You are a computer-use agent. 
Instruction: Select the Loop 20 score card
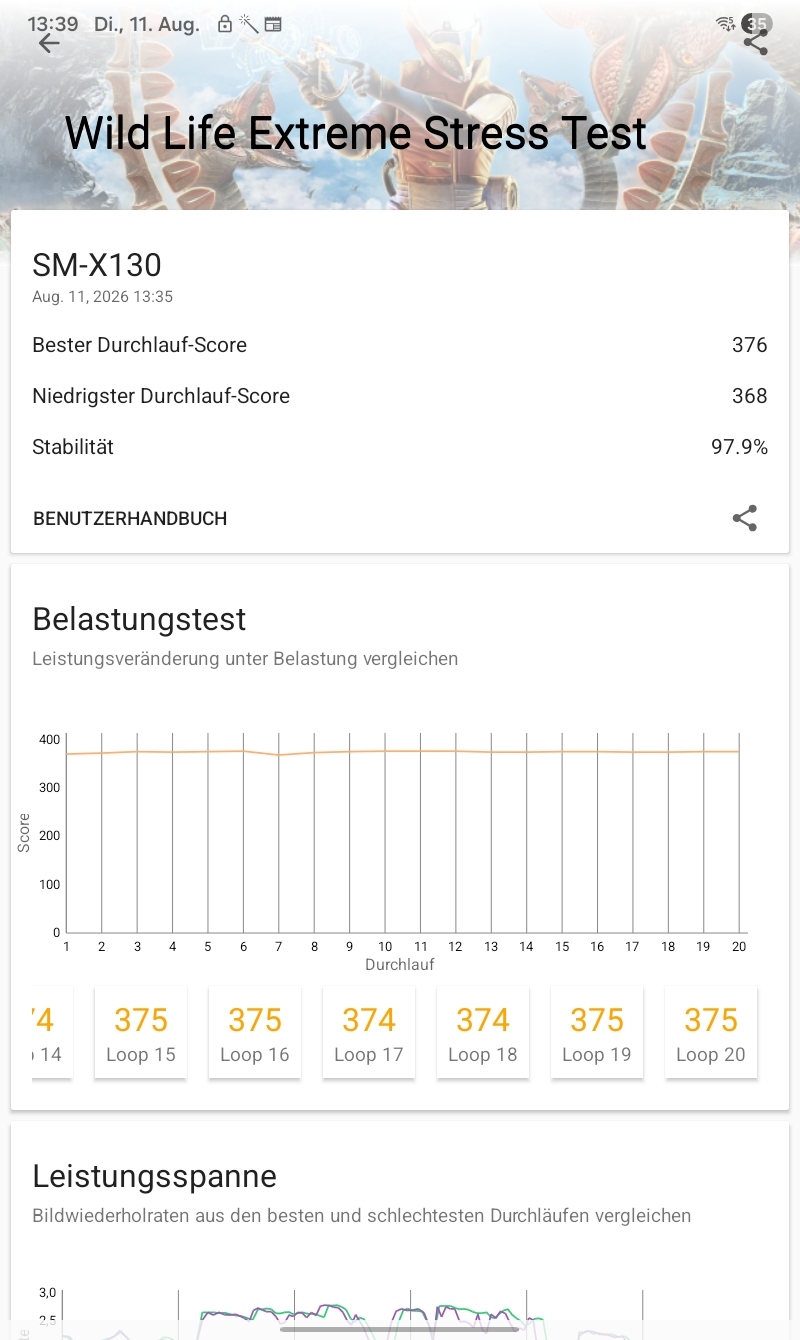coord(711,1033)
